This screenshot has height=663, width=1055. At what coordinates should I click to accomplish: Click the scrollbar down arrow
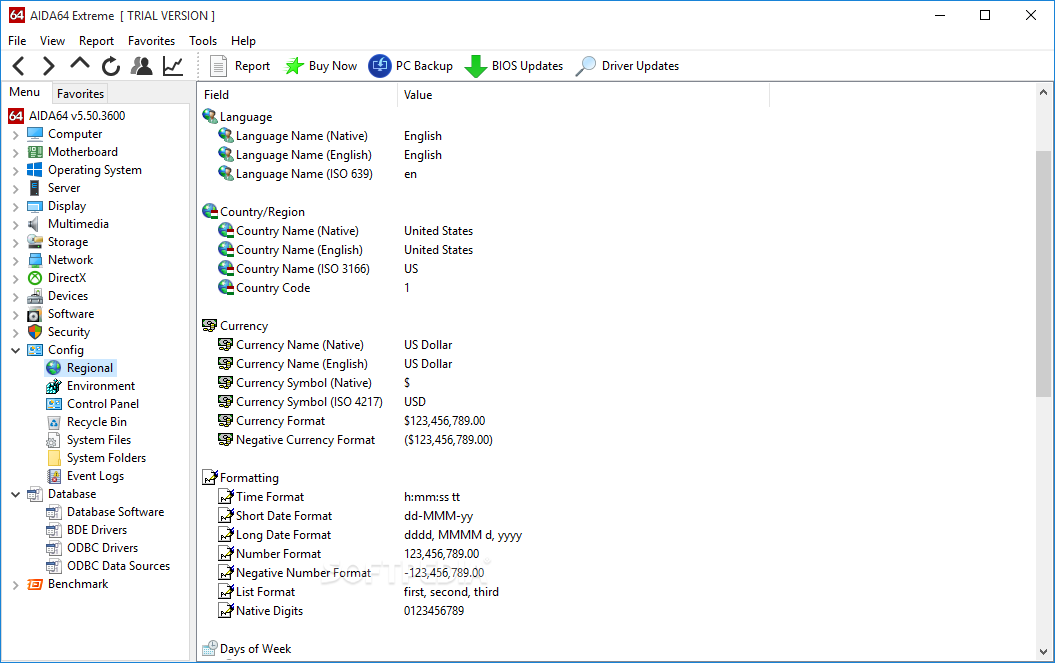[1044, 652]
